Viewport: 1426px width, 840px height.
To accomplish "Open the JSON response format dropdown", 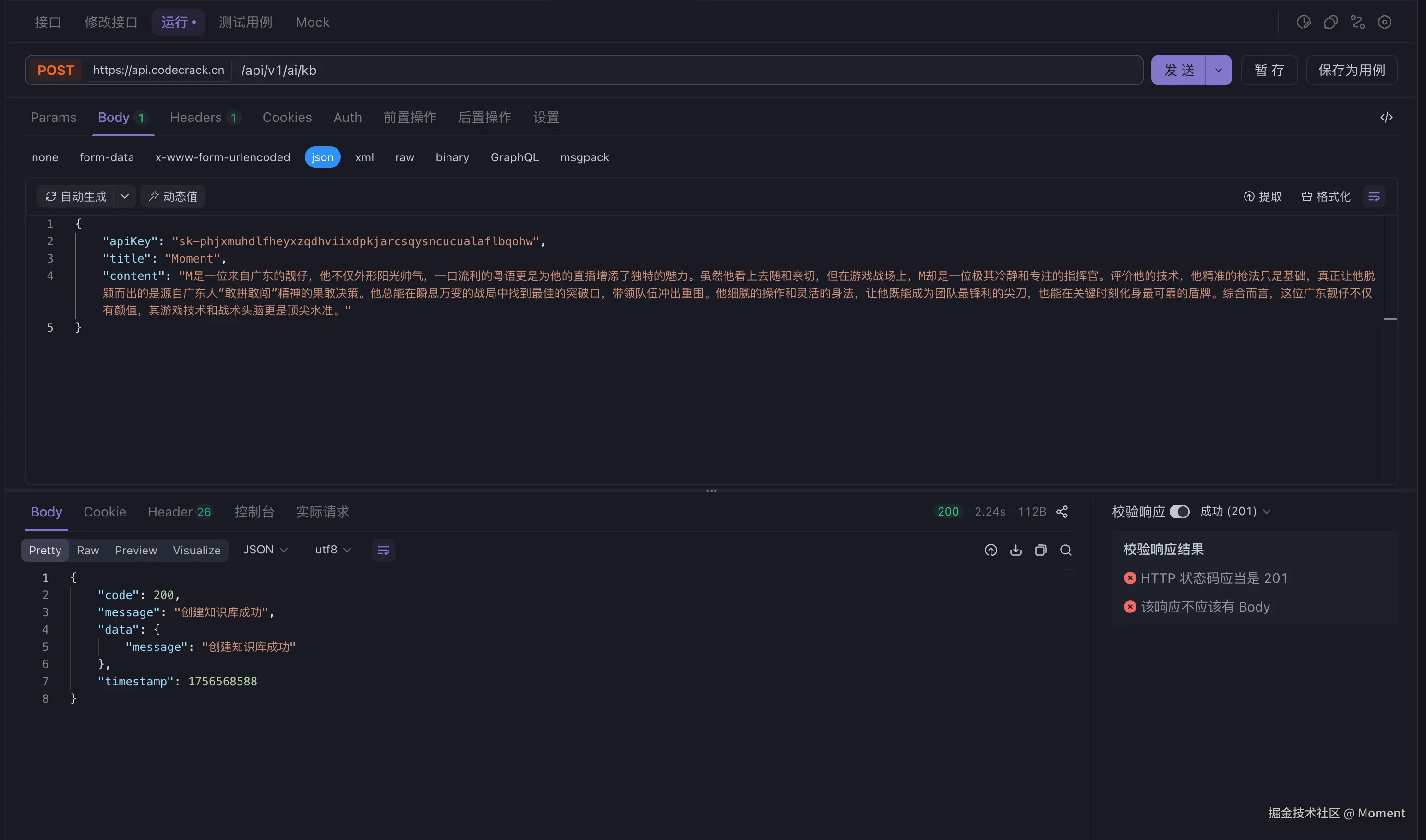I will 265,550.
